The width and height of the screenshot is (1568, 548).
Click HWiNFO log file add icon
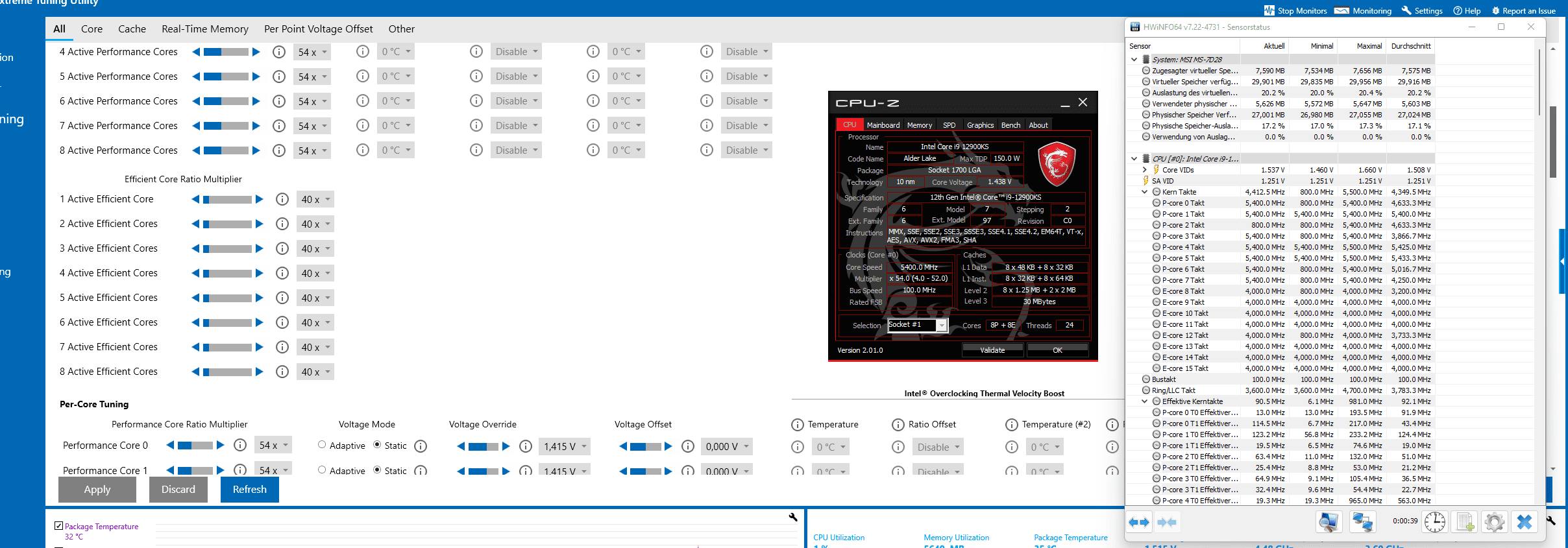click(1465, 522)
